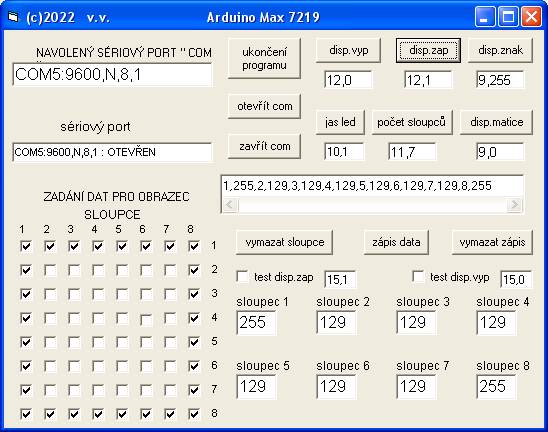Image resolution: width=548 pixels, height=432 pixels.
Task: Click the sloupec 5 value field
Action: [256, 387]
